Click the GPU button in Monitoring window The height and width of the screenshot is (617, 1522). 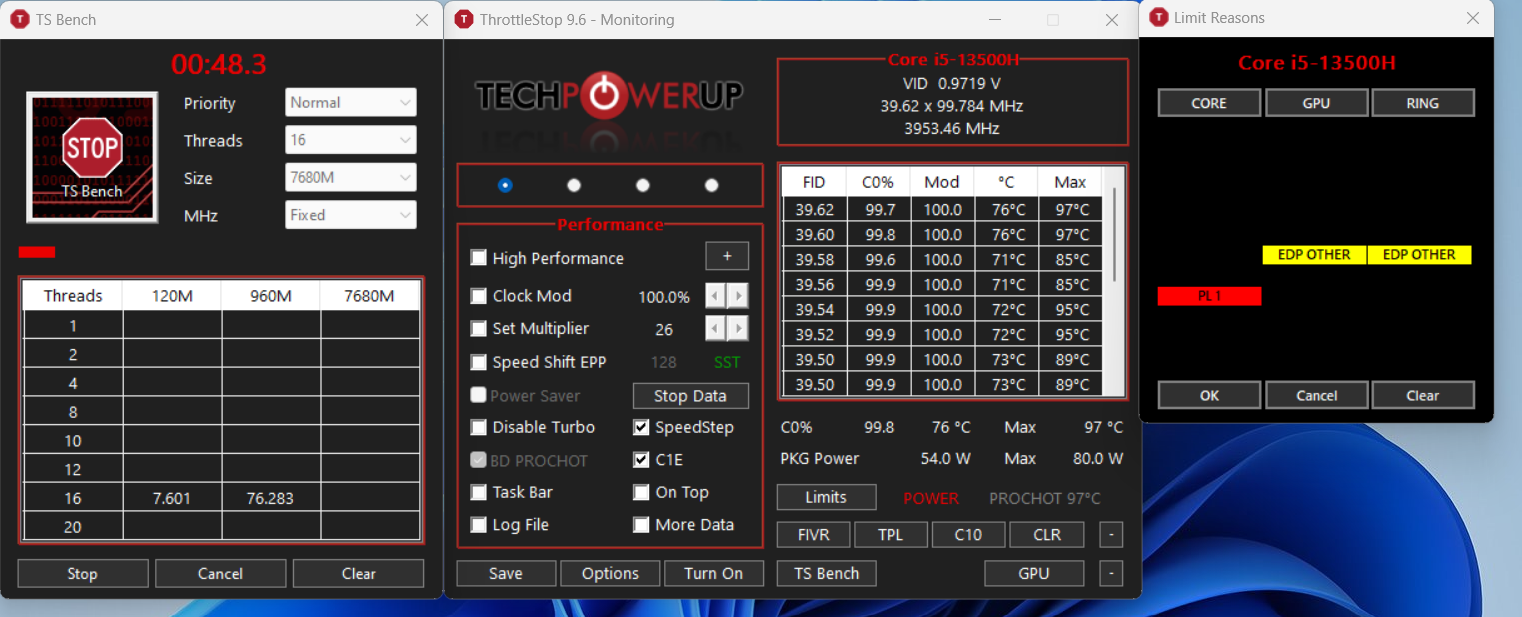click(x=1034, y=573)
